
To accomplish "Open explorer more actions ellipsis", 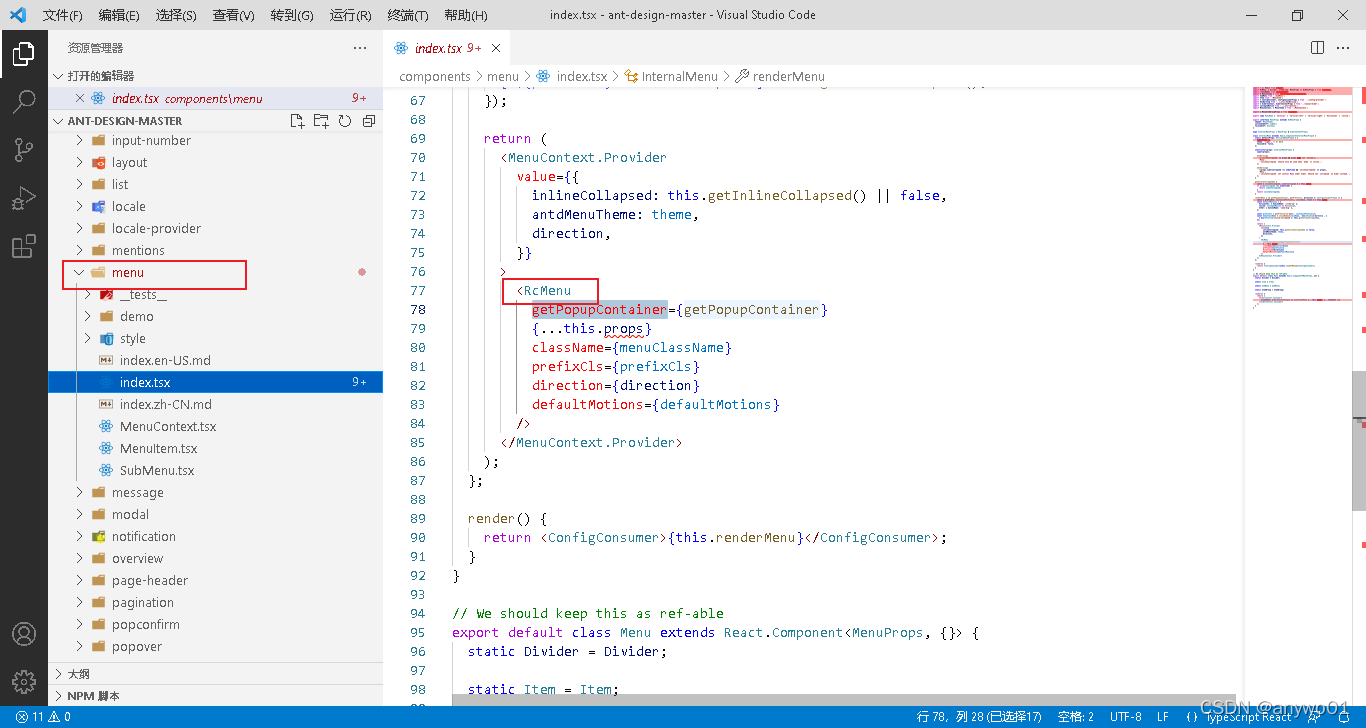I will (x=360, y=48).
